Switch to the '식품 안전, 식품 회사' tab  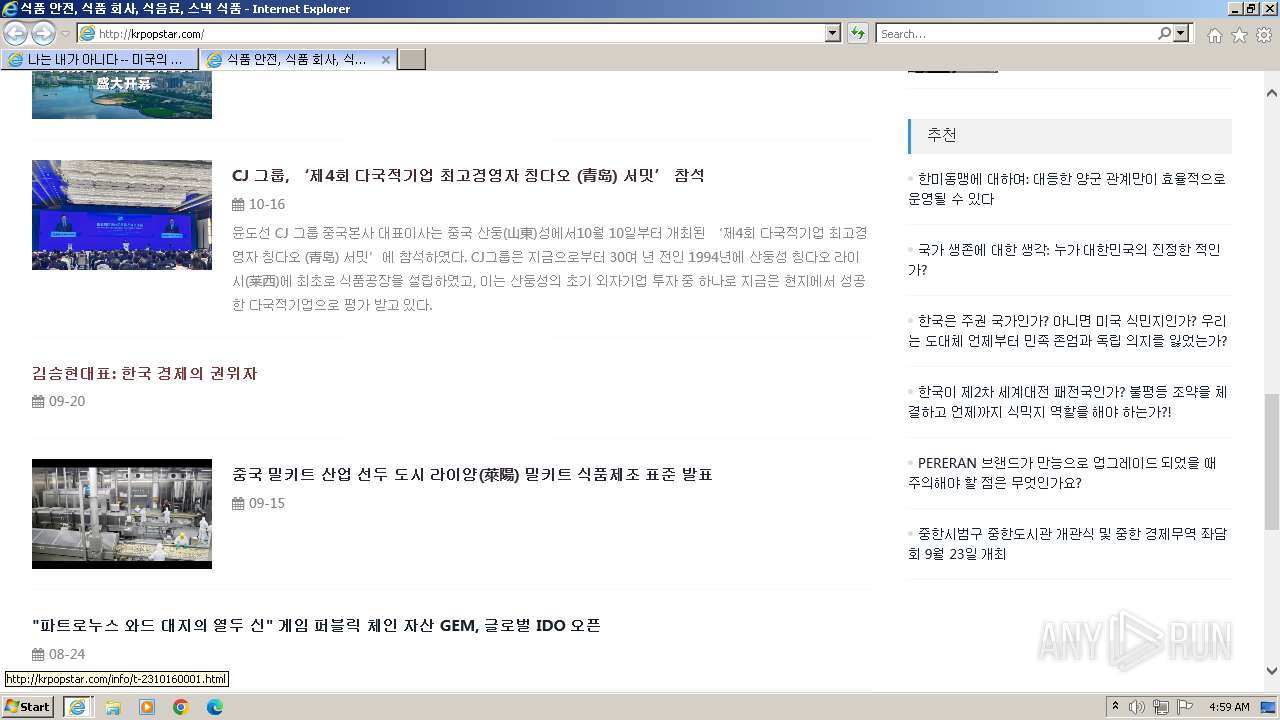coord(288,59)
